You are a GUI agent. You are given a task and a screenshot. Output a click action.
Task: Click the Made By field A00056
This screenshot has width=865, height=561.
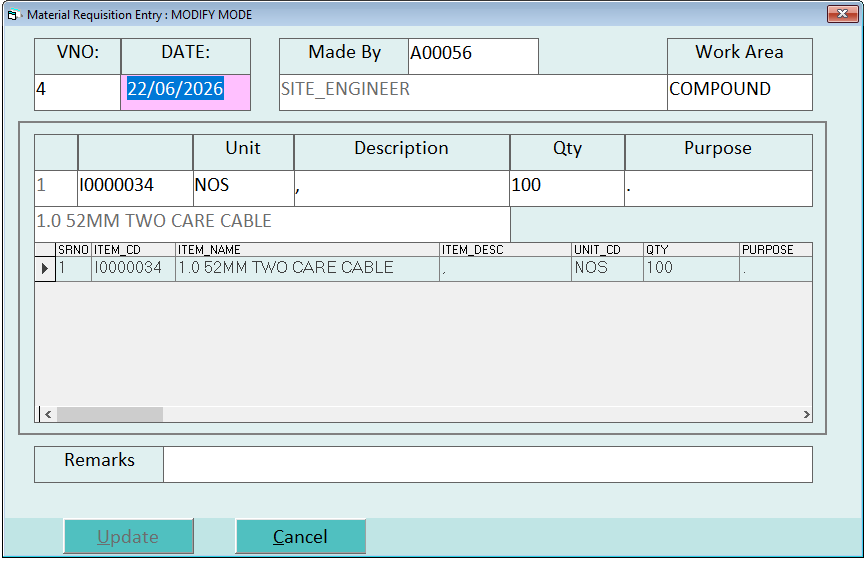(x=473, y=56)
